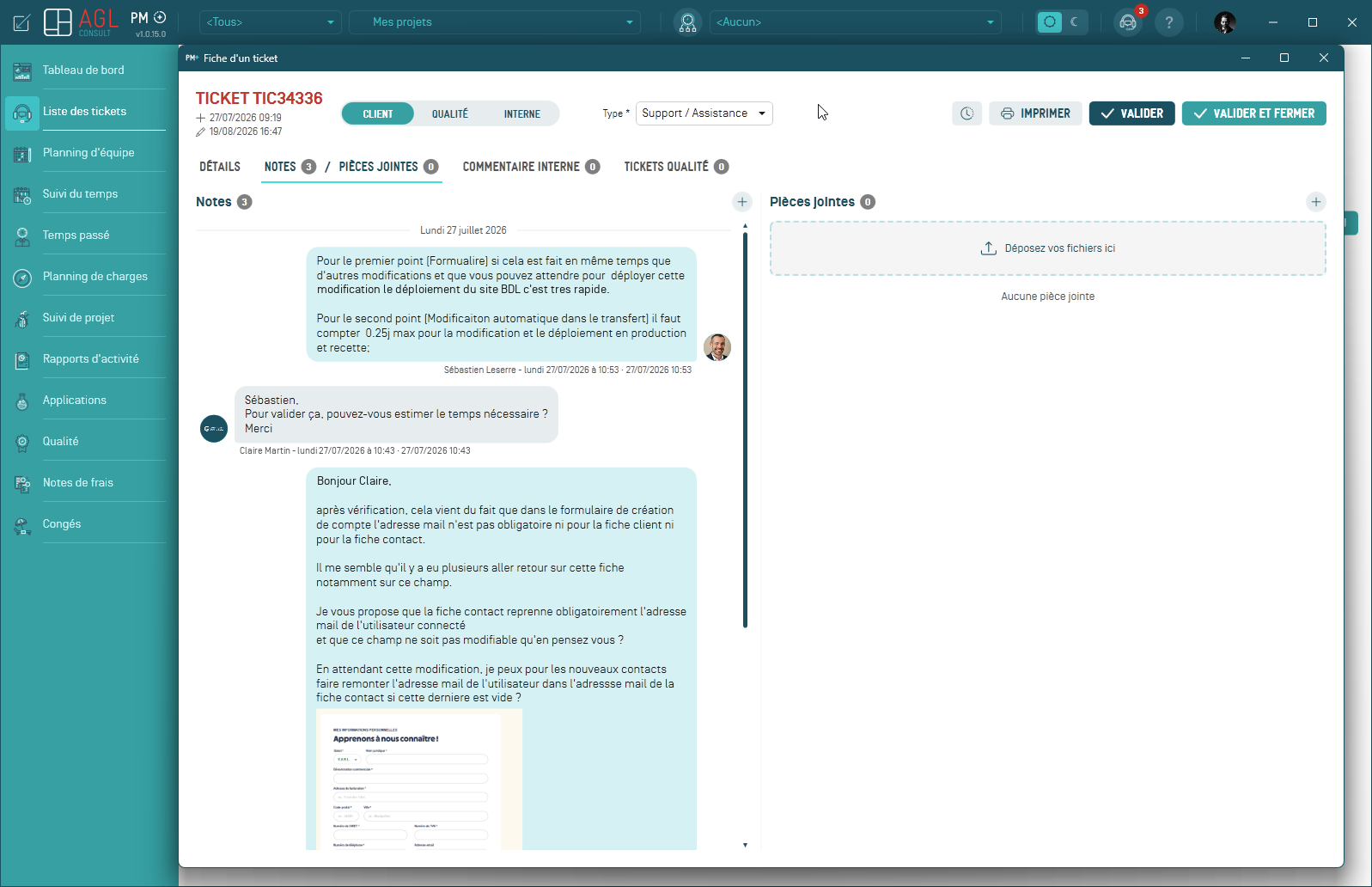Screen dimensions: 1372x887
Task: Select the PIÈCES JOINTES tab
Action: click(388, 167)
